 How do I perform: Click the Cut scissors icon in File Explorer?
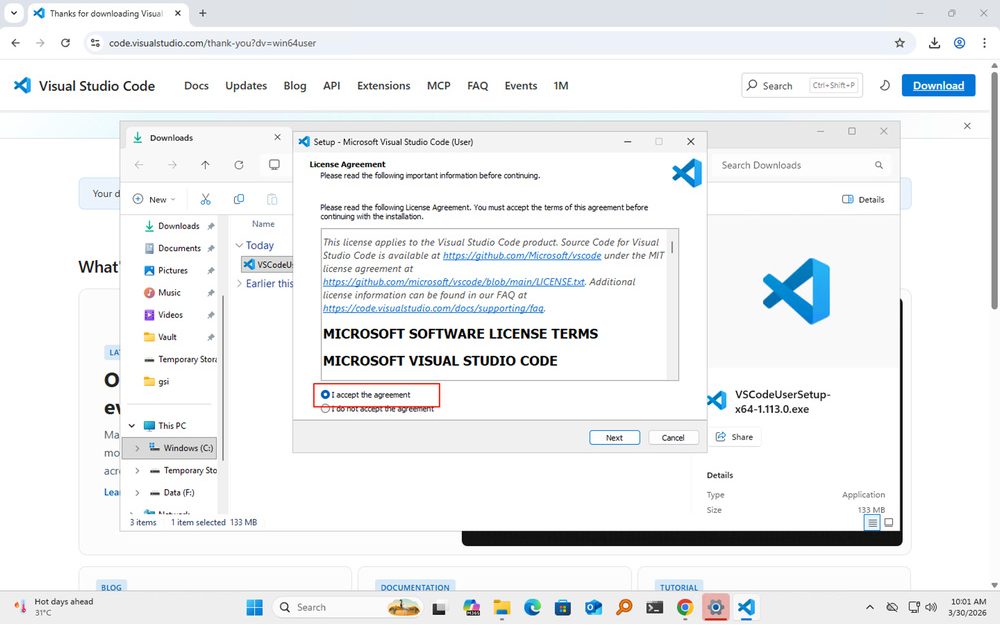coord(205,199)
